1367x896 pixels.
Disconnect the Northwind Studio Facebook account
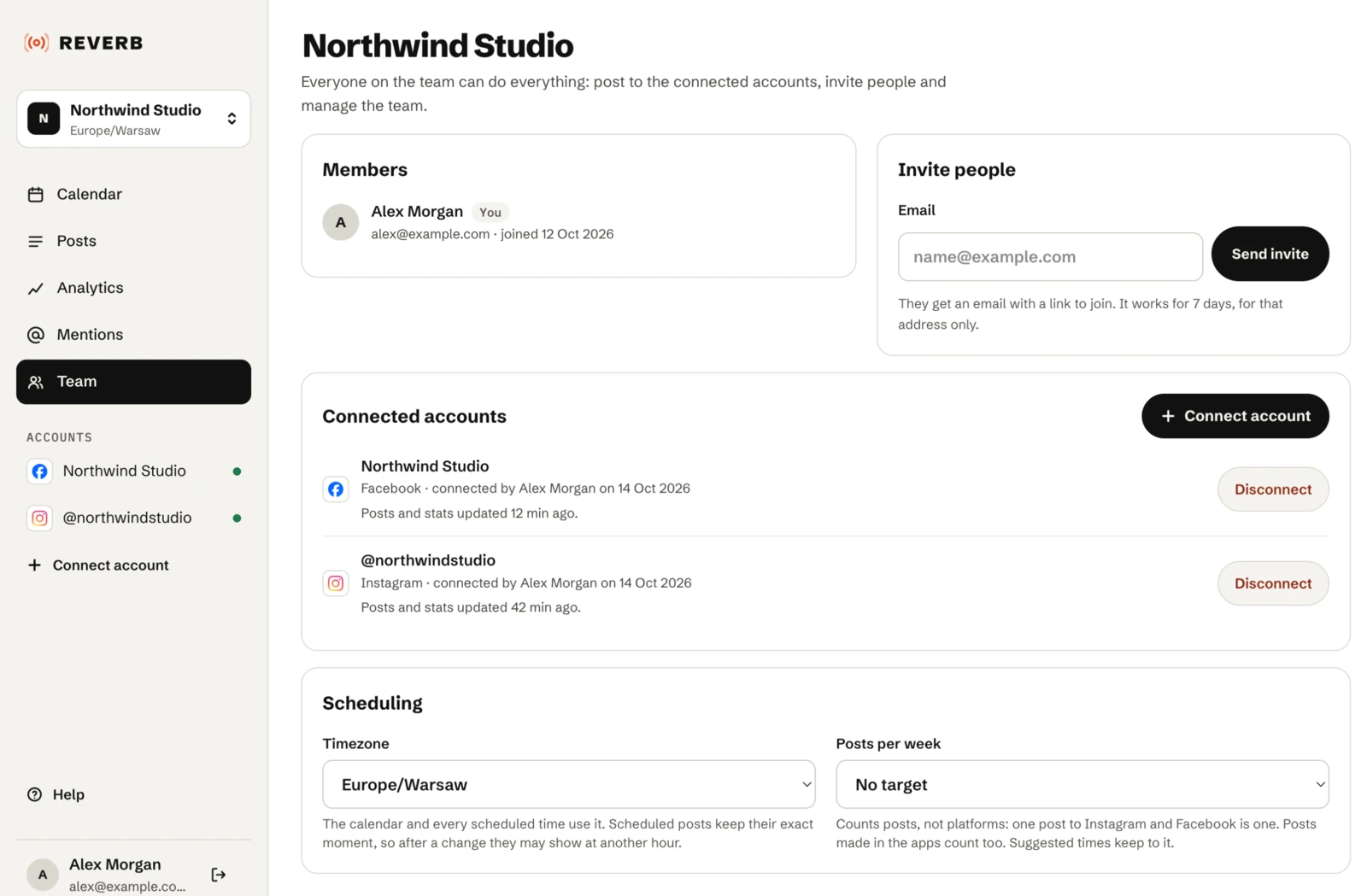click(x=1273, y=489)
